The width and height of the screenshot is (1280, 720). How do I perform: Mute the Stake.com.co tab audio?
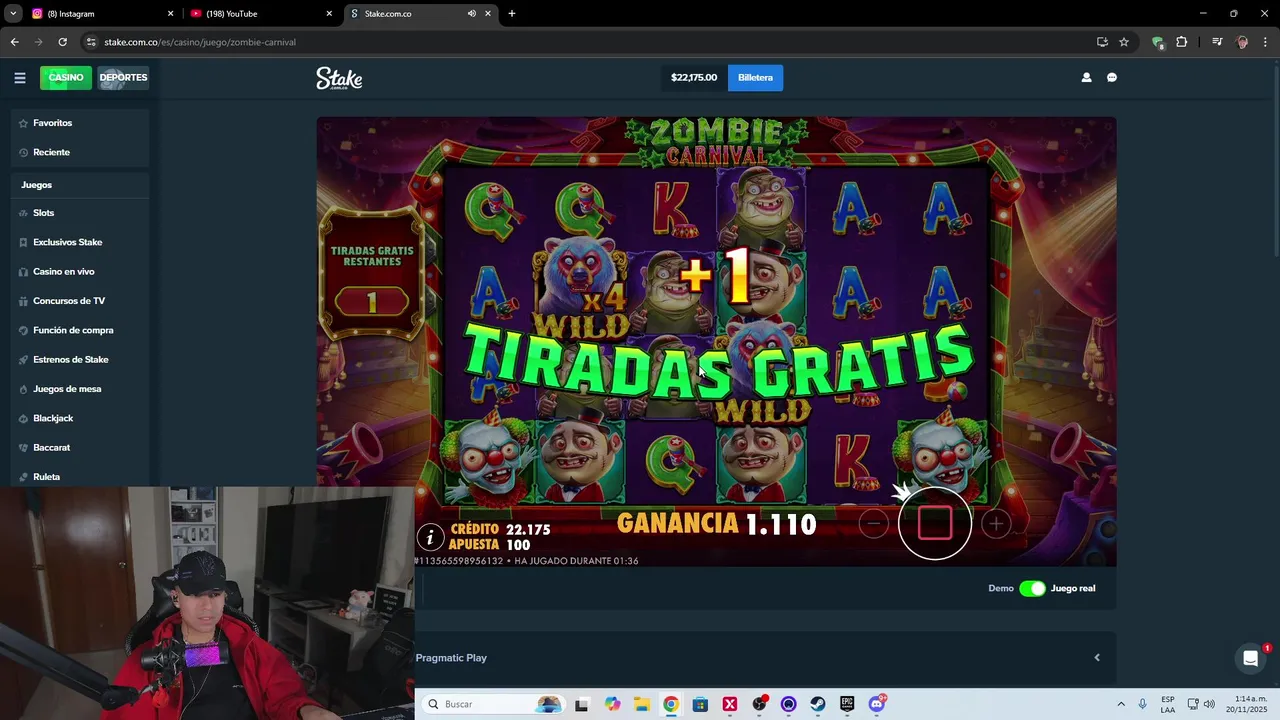tap(471, 14)
